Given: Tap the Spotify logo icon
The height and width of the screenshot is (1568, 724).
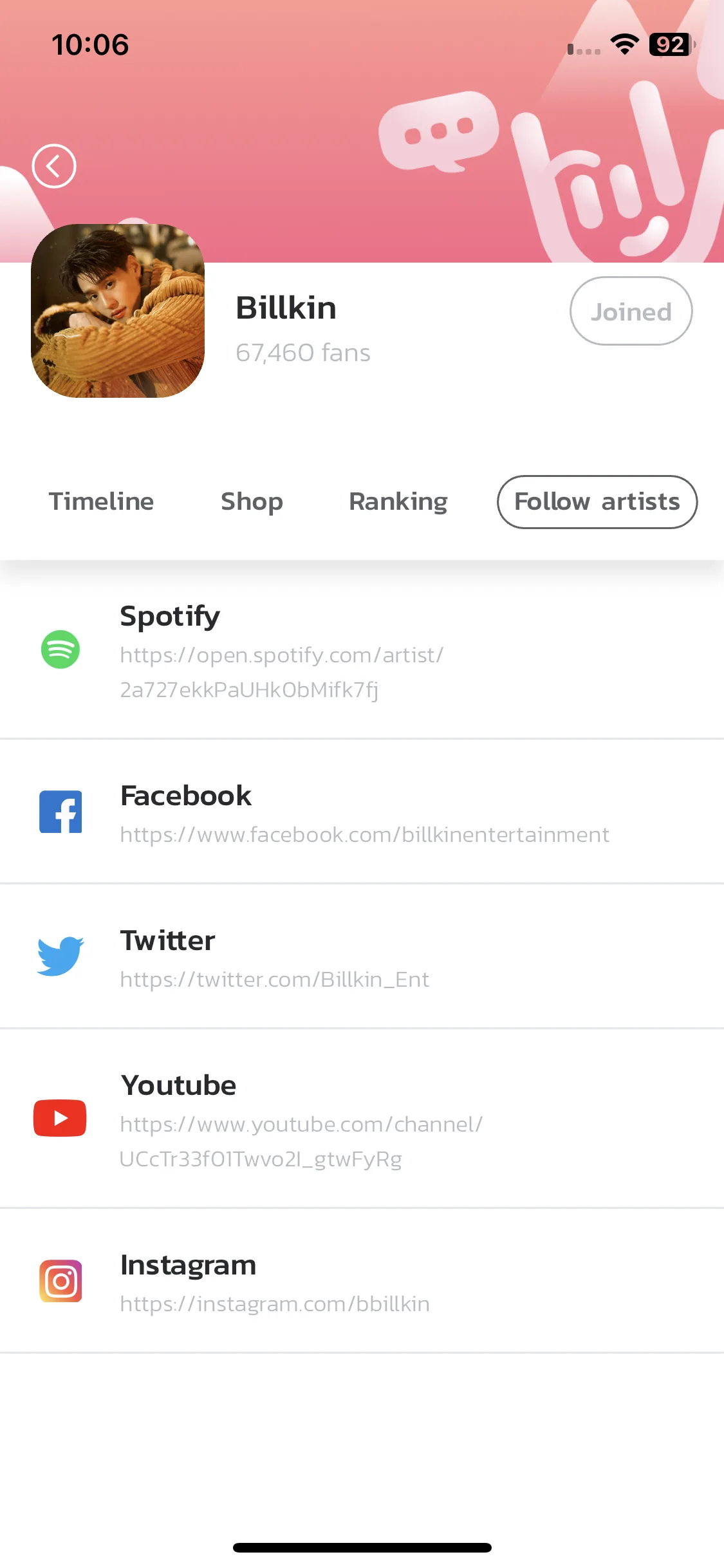Looking at the screenshot, I should point(60,649).
